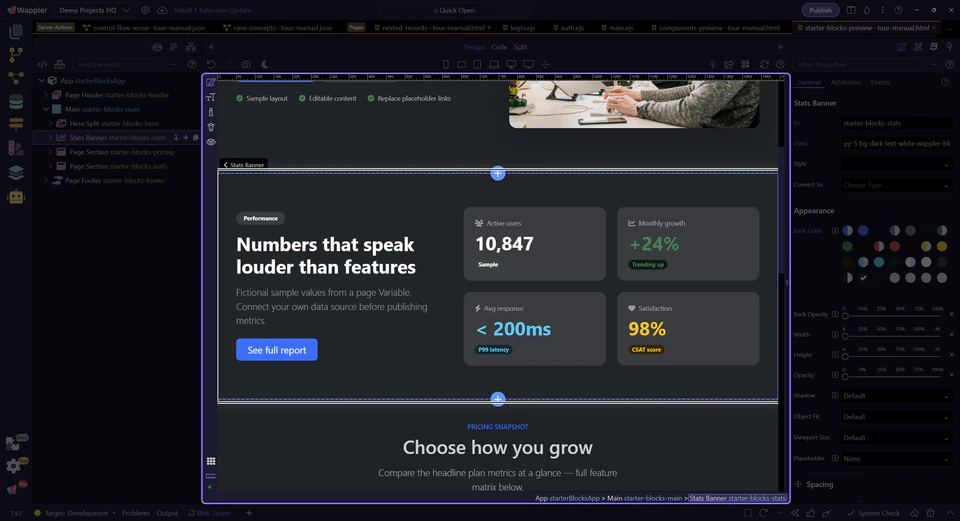Open the Theme Manager icon in sidebar
The height and width of the screenshot is (521, 960).
click(16, 148)
